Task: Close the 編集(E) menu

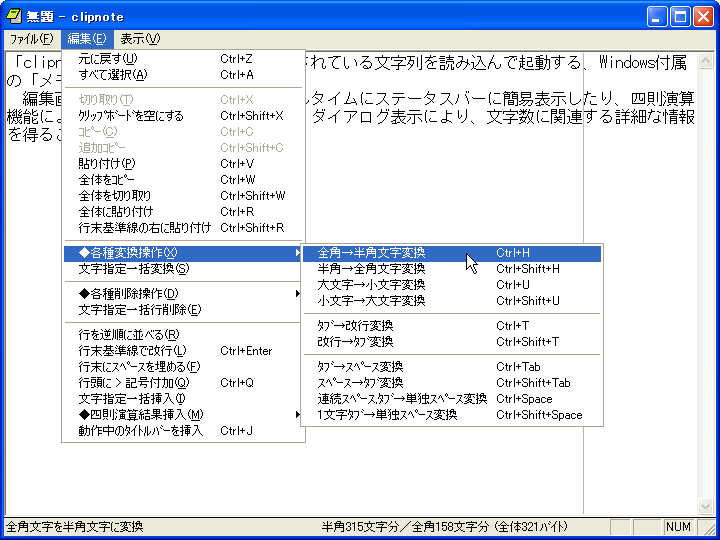Action: click(x=87, y=39)
